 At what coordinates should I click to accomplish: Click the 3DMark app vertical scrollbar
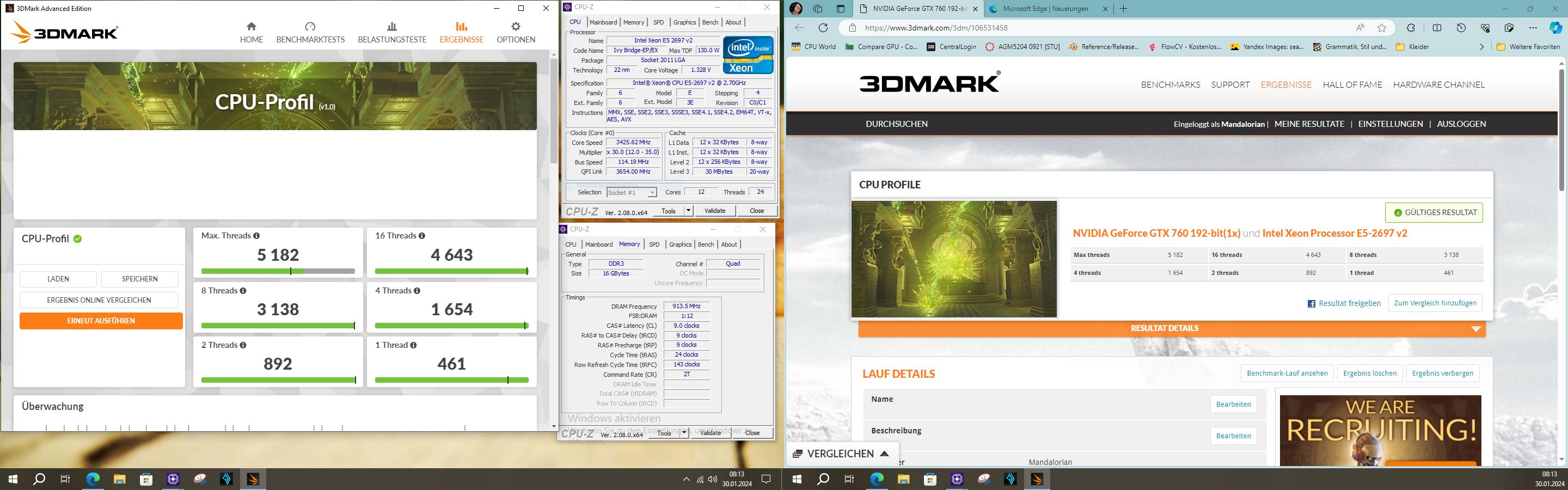tap(553, 112)
